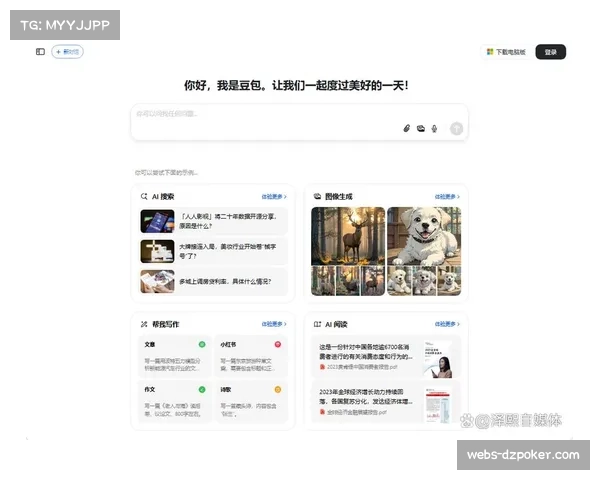
Task: Click the AI 阅读 header book icon
Action: point(317,324)
